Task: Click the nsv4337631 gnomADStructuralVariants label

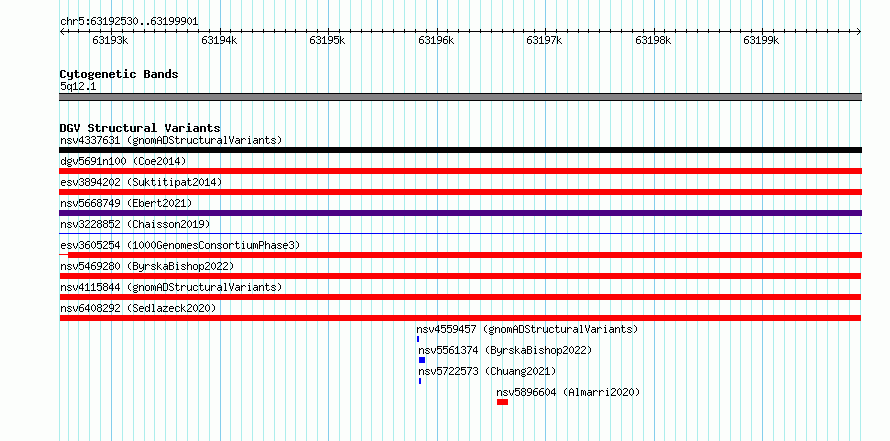Action: coord(171,140)
